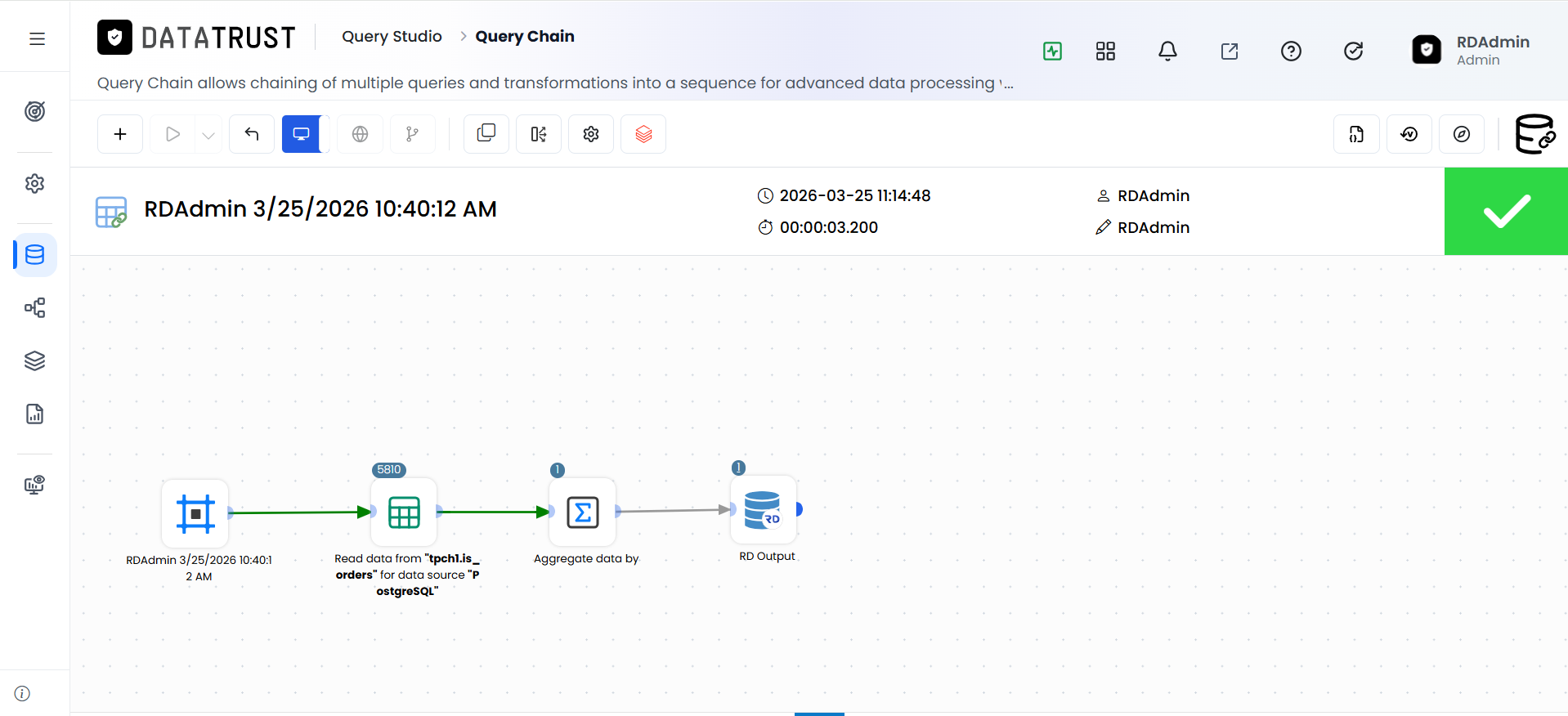Image resolution: width=1568 pixels, height=716 pixels.
Task: Select the database icon in the sidebar
Action: click(x=35, y=254)
